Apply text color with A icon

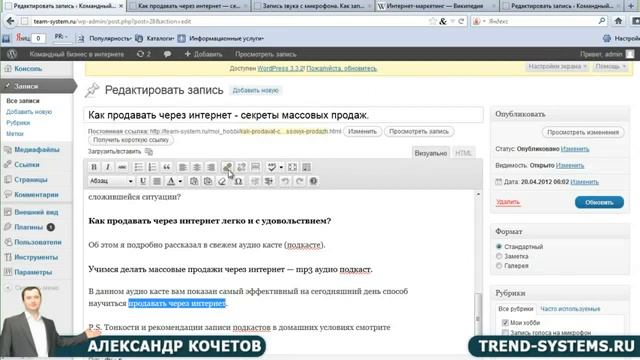tap(171, 181)
